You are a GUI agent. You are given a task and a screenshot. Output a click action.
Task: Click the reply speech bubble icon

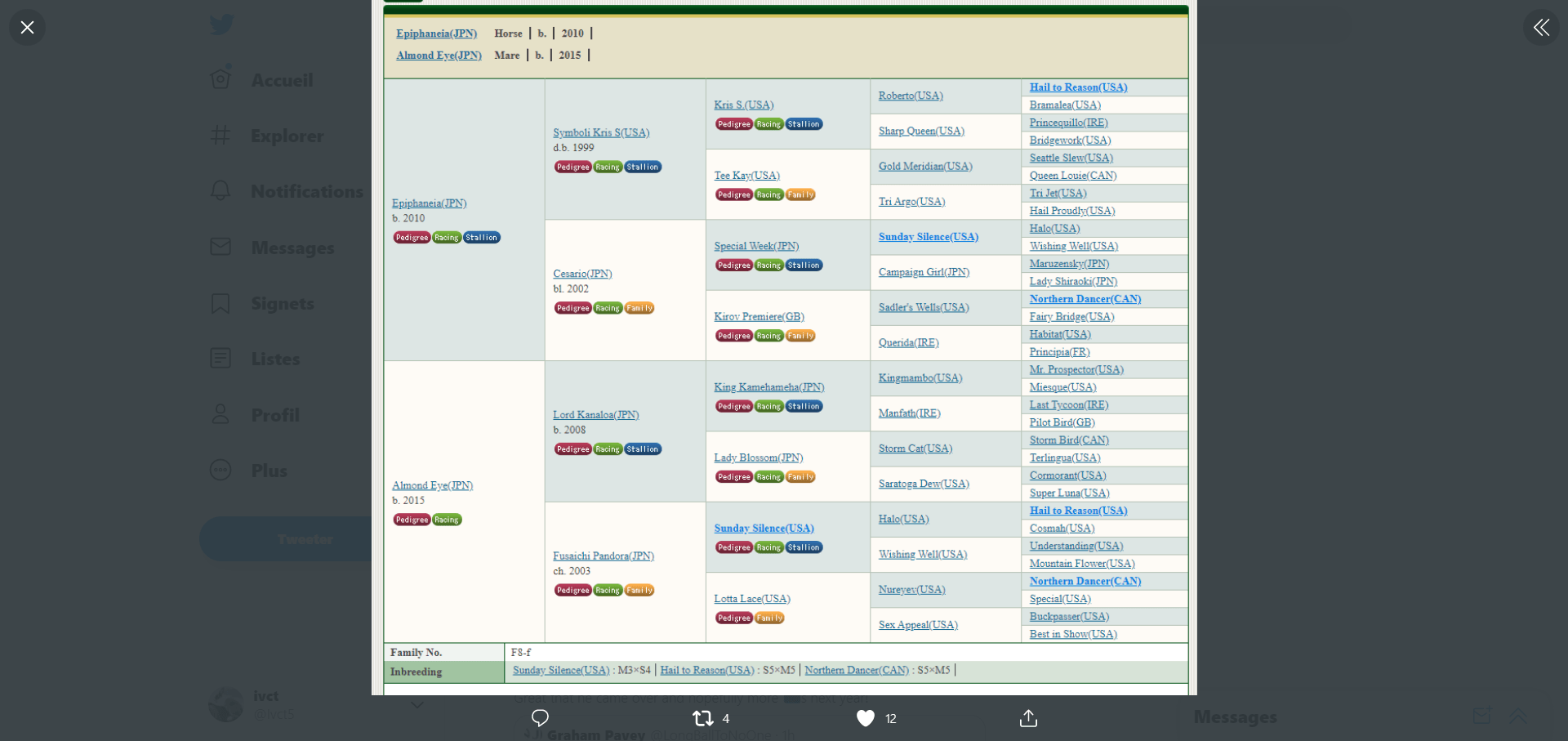click(x=540, y=718)
